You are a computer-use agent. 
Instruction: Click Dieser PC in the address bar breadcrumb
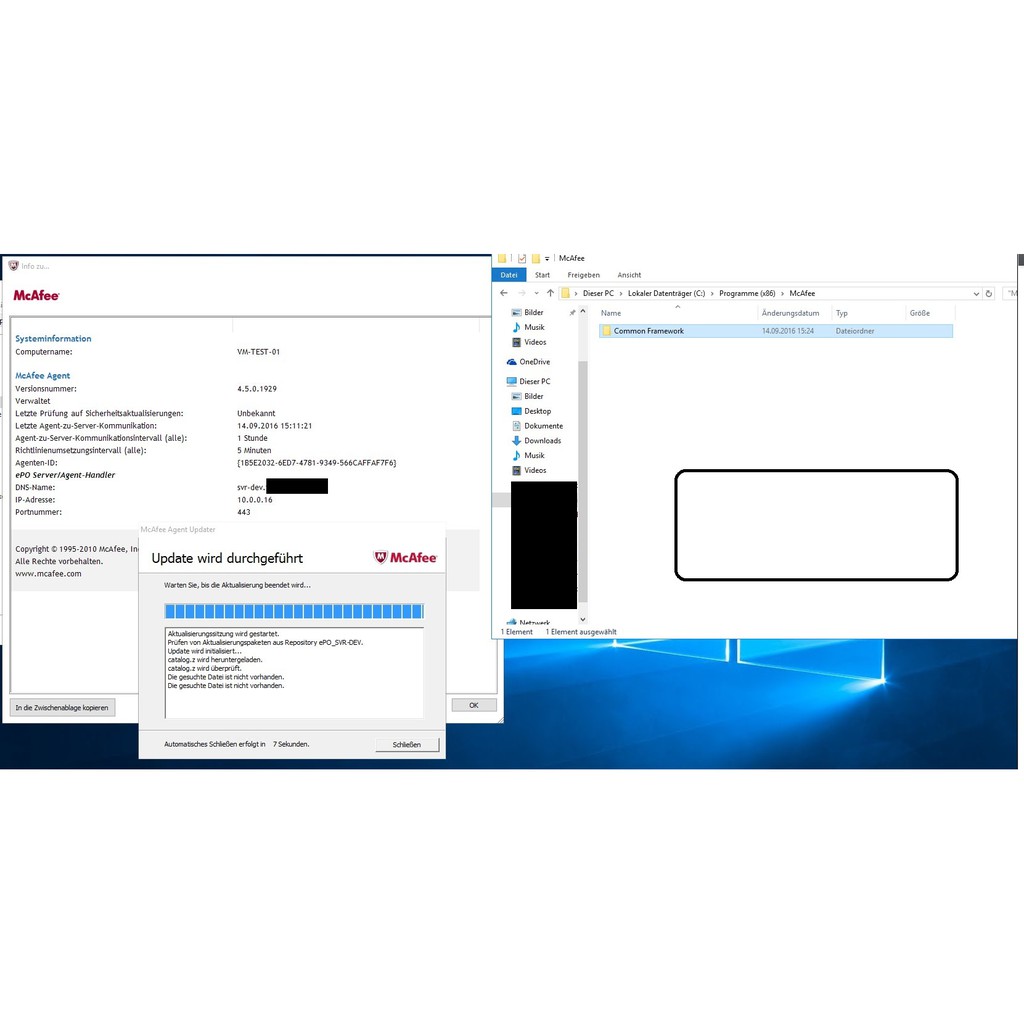pyautogui.click(x=598, y=294)
